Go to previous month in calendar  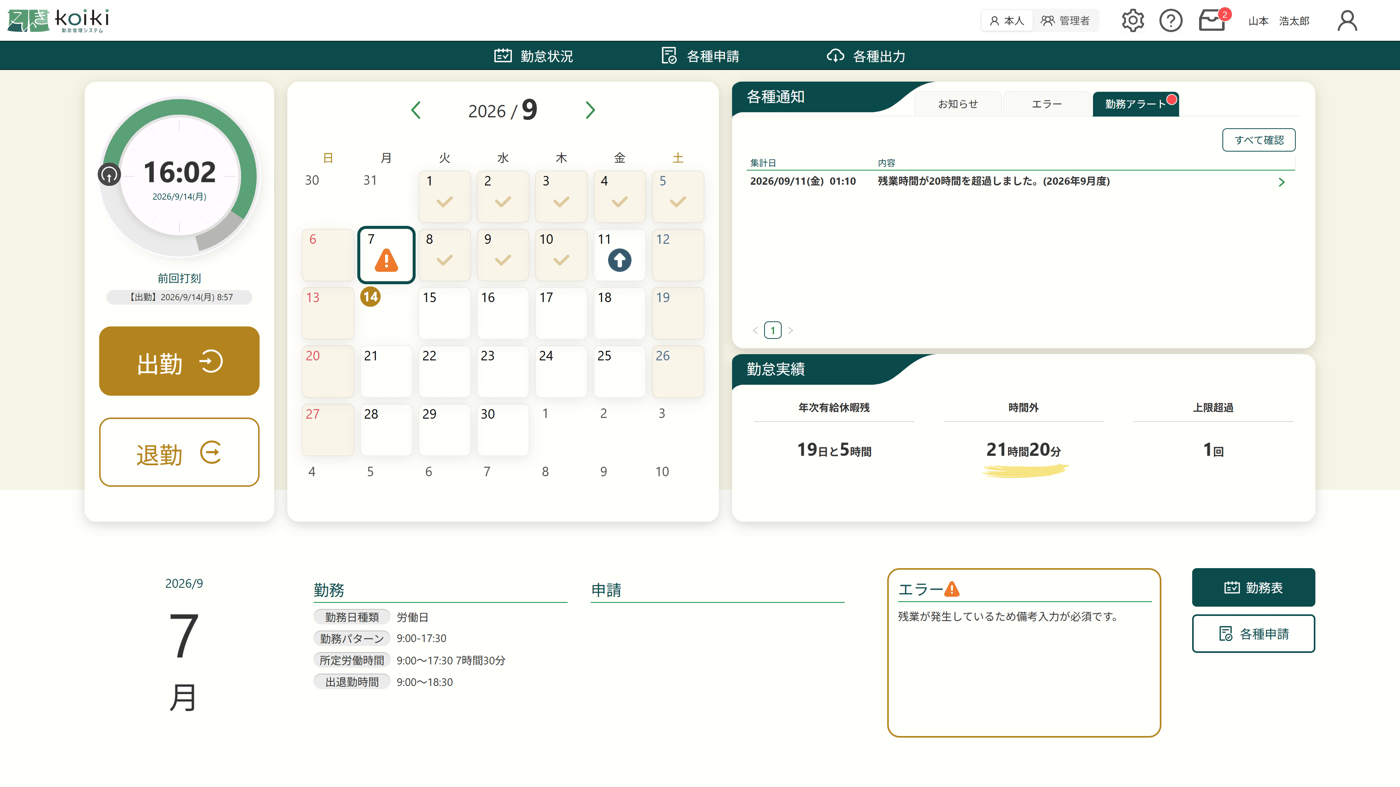pos(416,110)
